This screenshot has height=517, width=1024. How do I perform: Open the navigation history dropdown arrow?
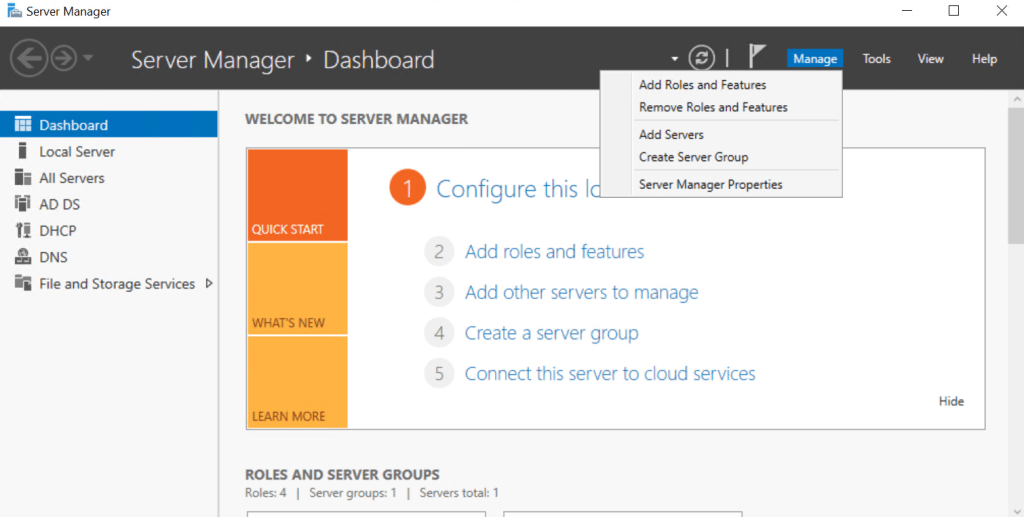point(88,59)
